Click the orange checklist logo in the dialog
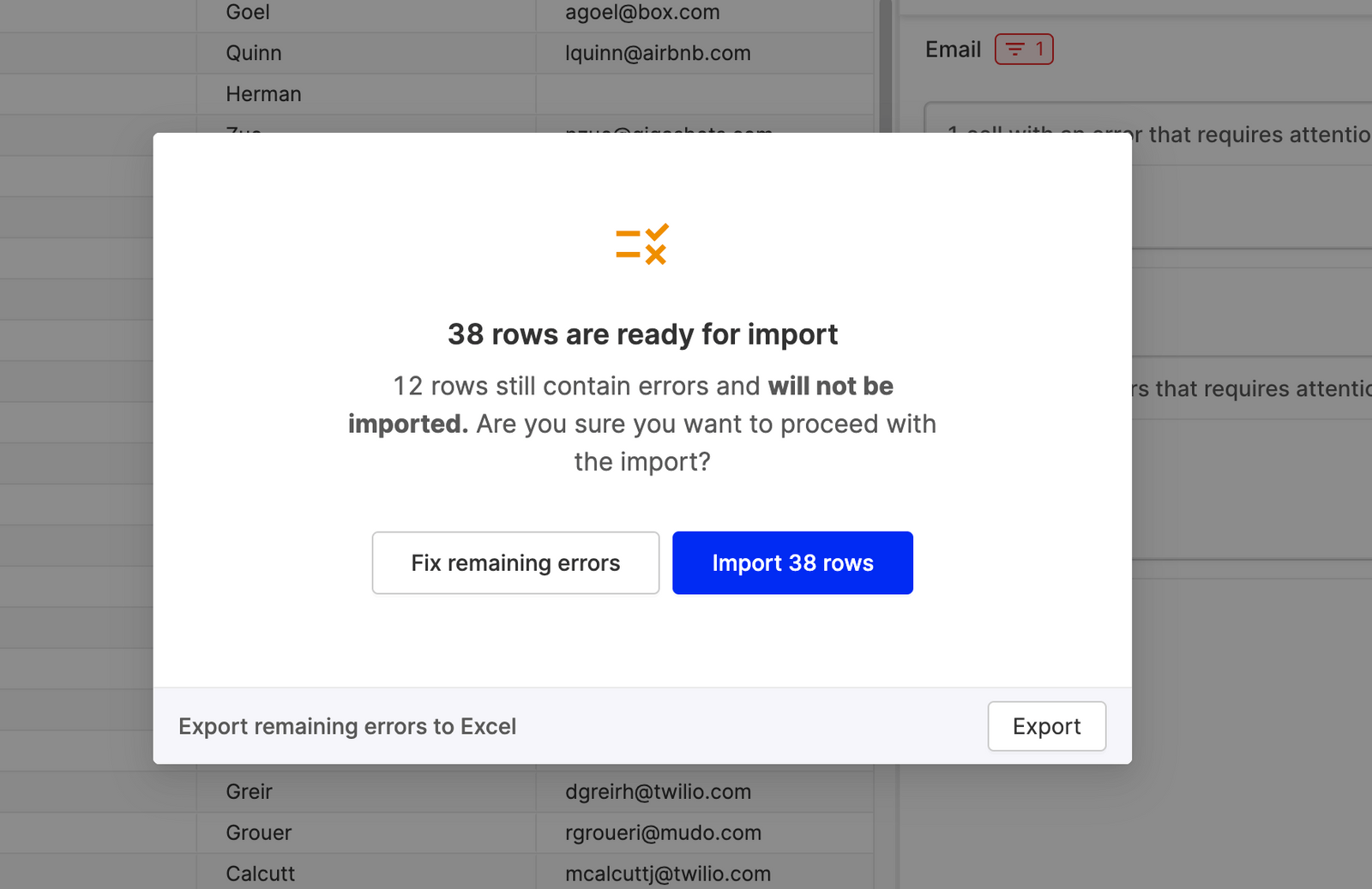 click(x=641, y=244)
